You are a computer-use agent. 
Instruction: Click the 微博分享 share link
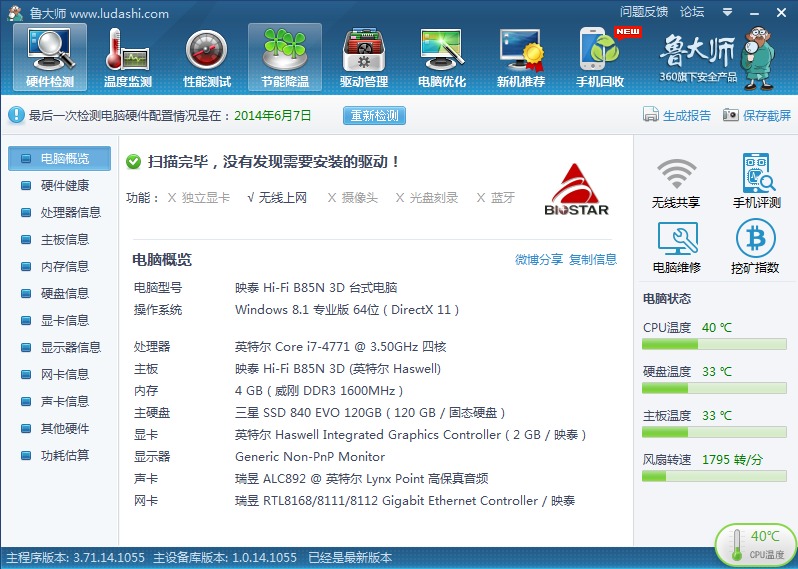(x=538, y=260)
